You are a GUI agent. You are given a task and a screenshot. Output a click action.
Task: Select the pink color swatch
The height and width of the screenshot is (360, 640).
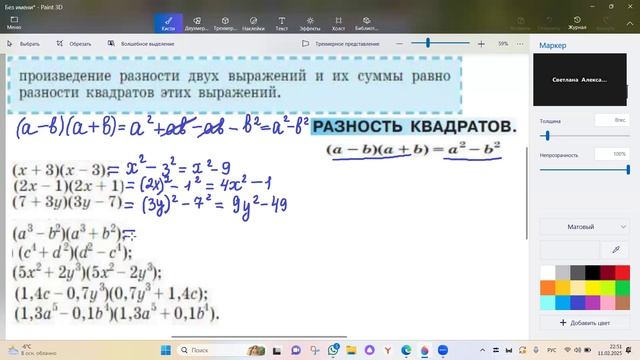[607, 303]
